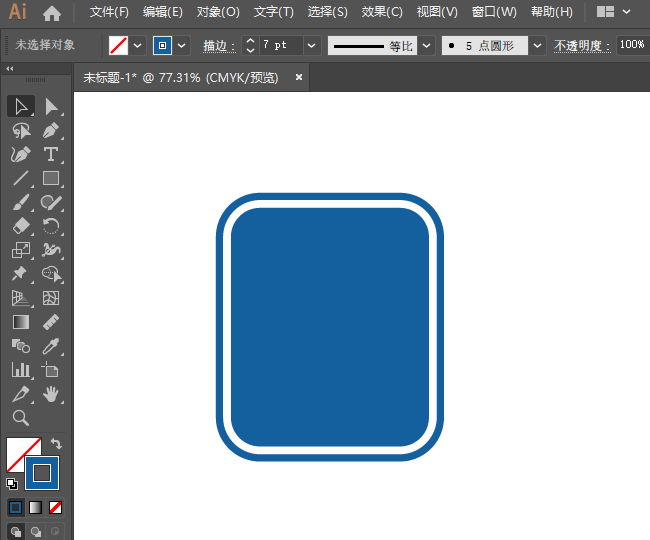Activate the Hand tool
Screen dimensions: 650x540
[x=51, y=395]
